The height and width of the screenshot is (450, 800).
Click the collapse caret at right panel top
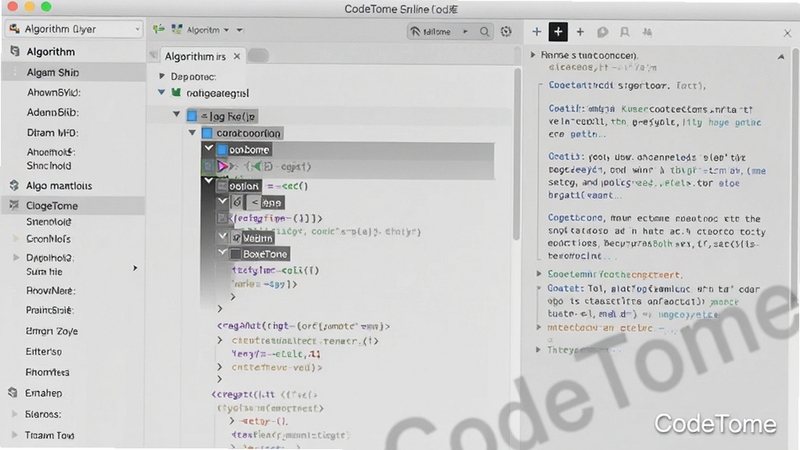[x=781, y=57]
